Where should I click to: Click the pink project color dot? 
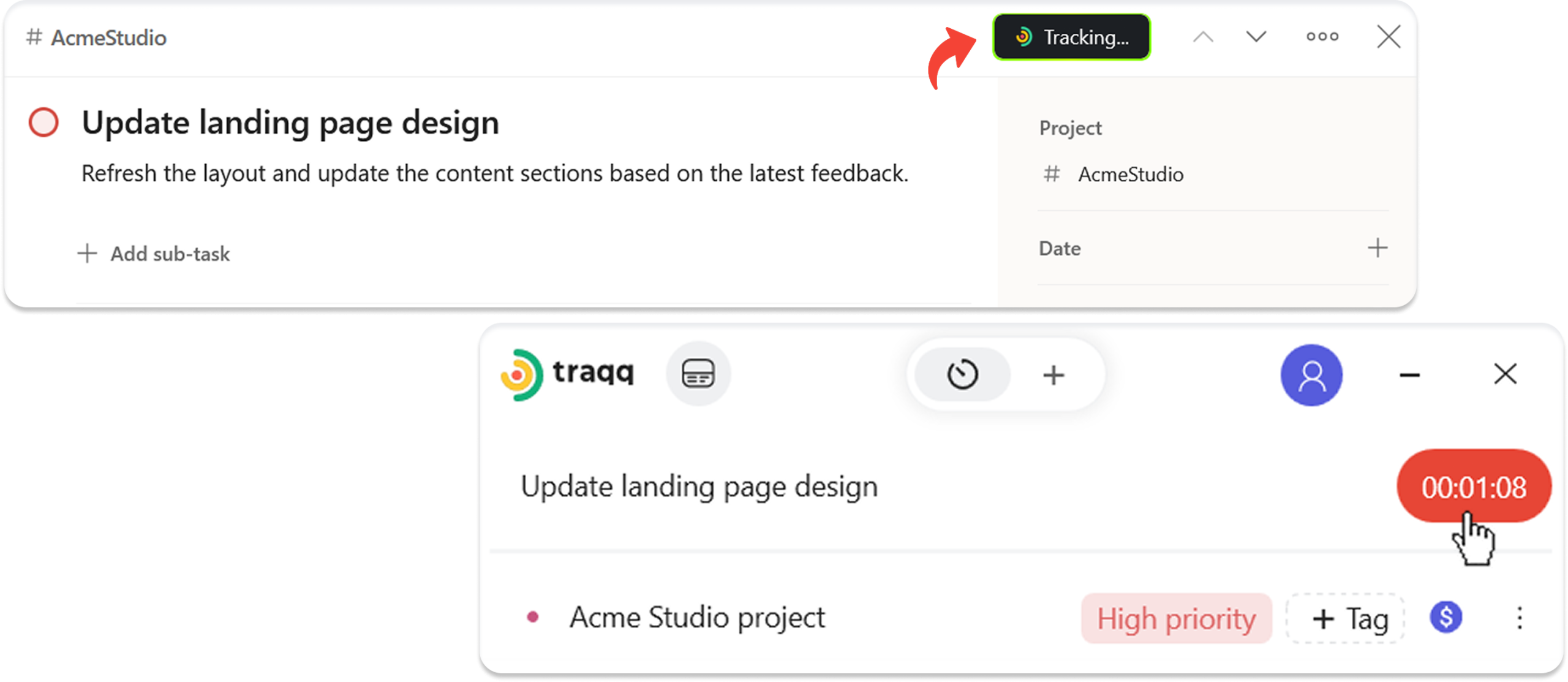coord(532,617)
